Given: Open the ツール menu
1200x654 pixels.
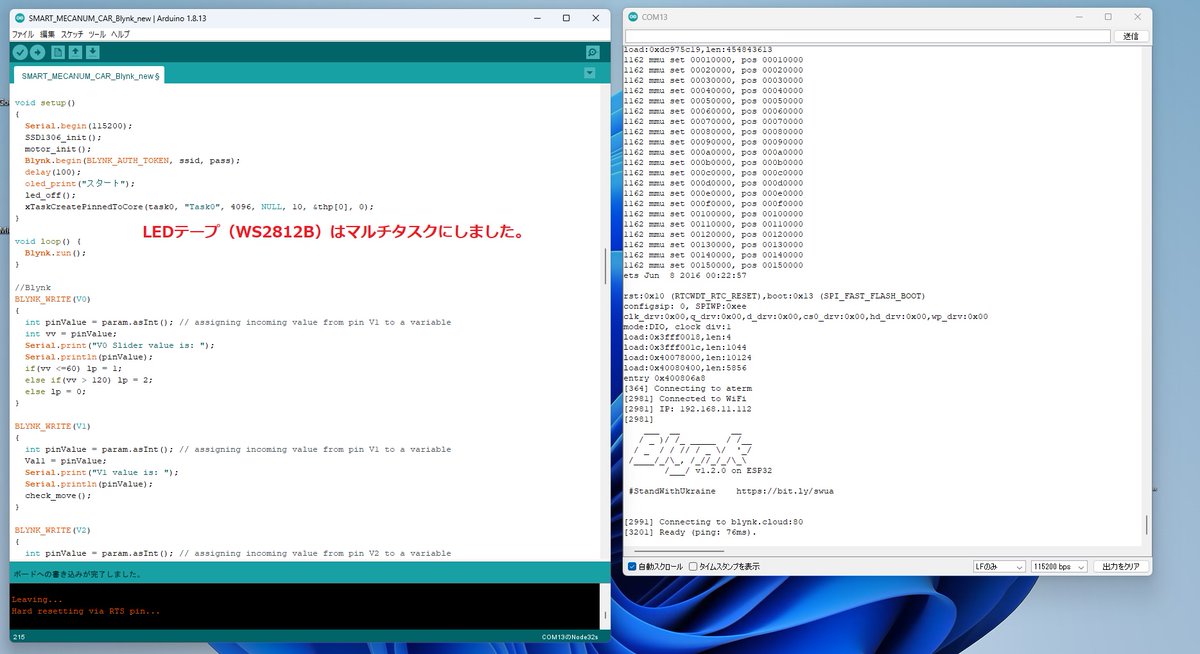Looking at the screenshot, I should [98, 34].
